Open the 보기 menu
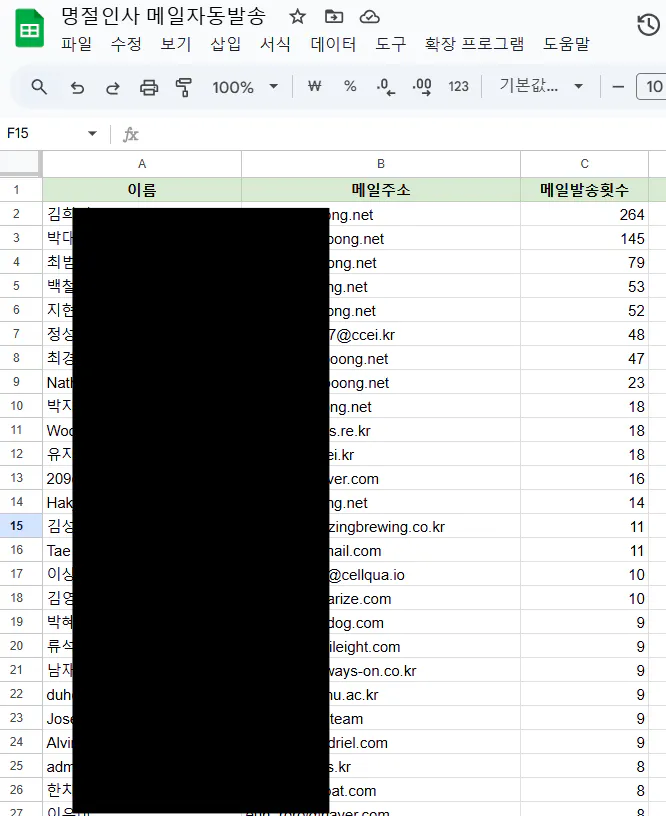Viewport: 666px width, 816px height. (x=176, y=44)
